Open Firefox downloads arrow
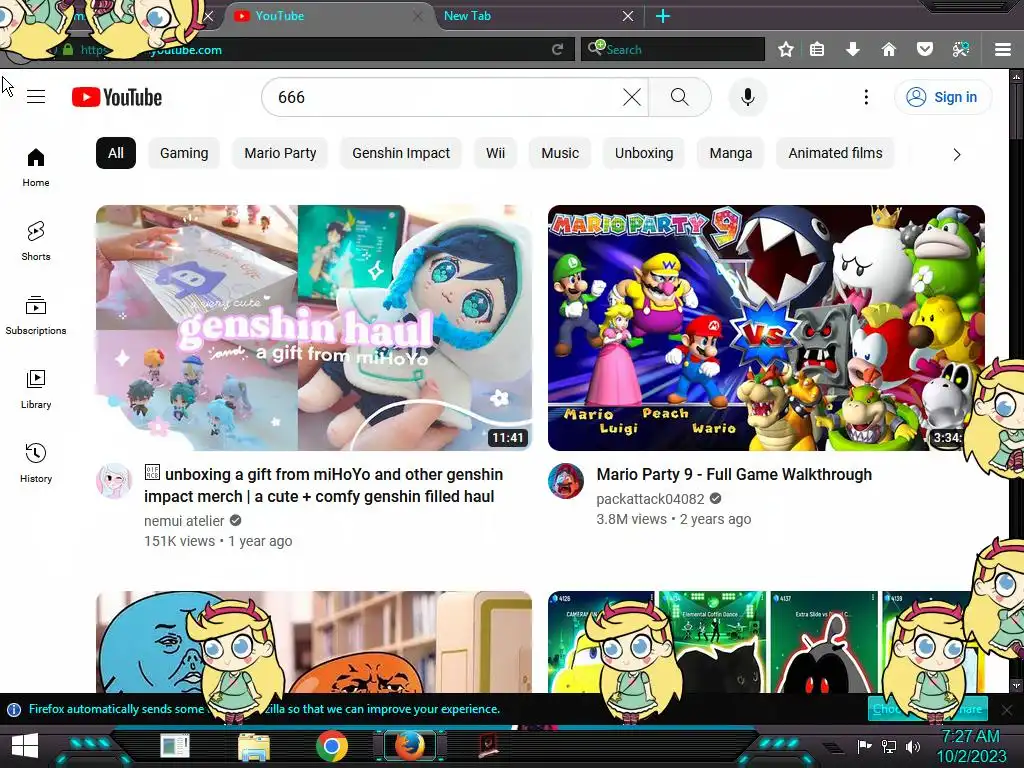This screenshot has width=1024, height=768. [853, 50]
